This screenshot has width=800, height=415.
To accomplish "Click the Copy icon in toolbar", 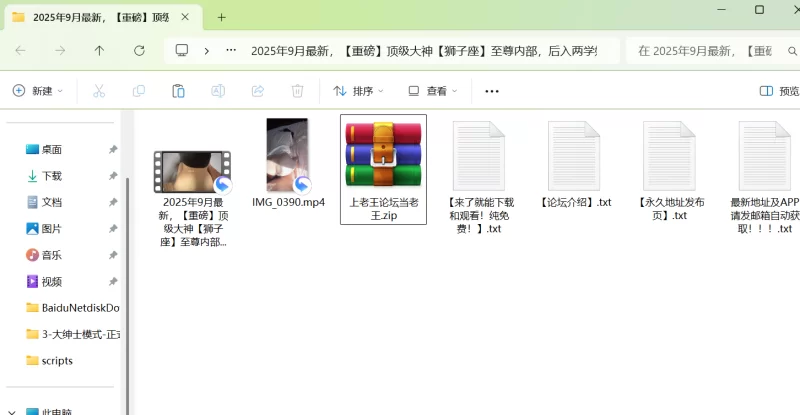I will click(138, 91).
